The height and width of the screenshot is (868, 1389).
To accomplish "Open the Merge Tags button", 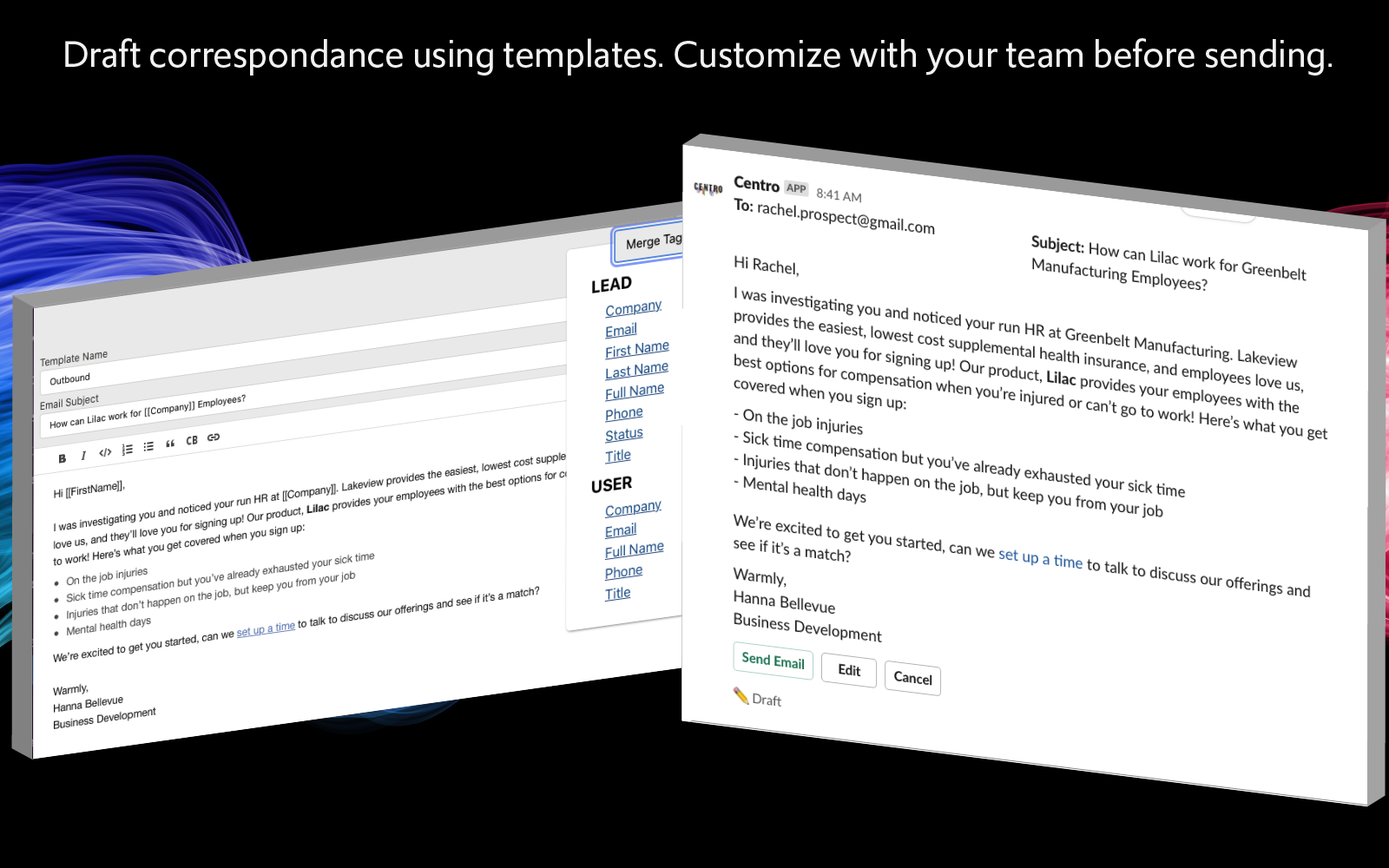I will coord(650,242).
